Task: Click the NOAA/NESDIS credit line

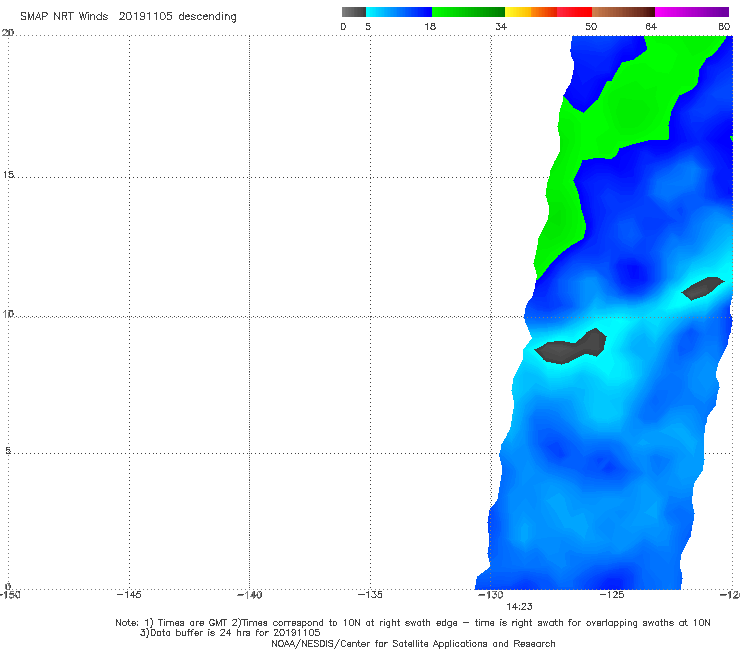Action: pyautogui.click(x=413, y=644)
